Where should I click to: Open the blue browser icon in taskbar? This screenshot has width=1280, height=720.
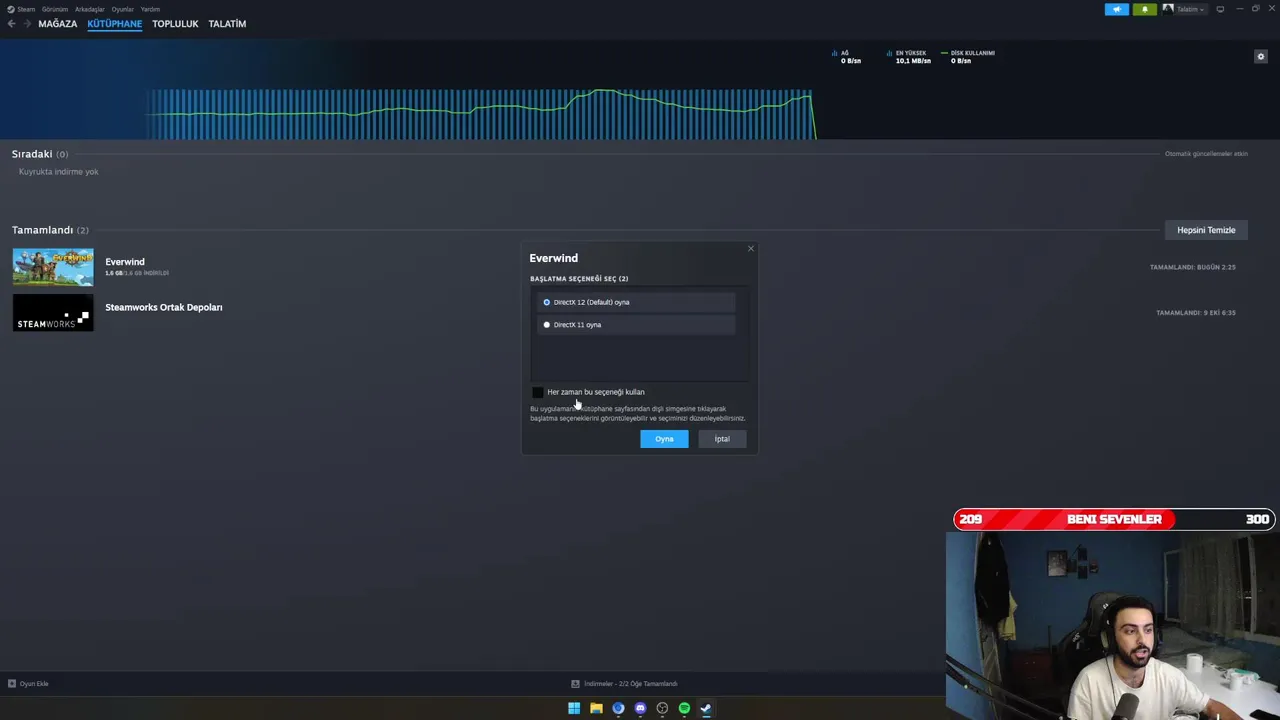pyautogui.click(x=618, y=708)
